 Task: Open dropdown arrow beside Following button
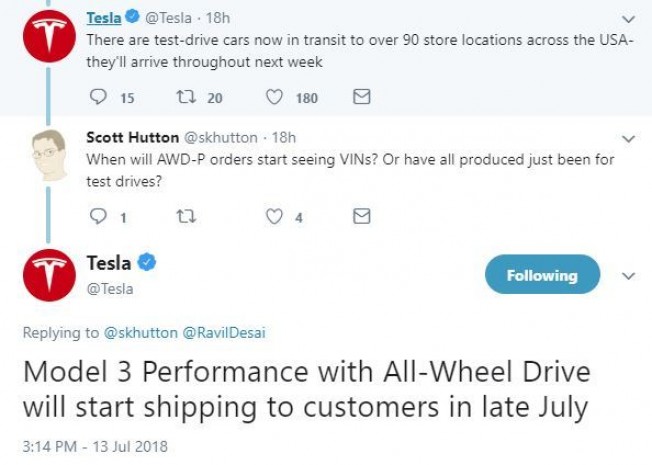pyautogui.click(x=628, y=276)
